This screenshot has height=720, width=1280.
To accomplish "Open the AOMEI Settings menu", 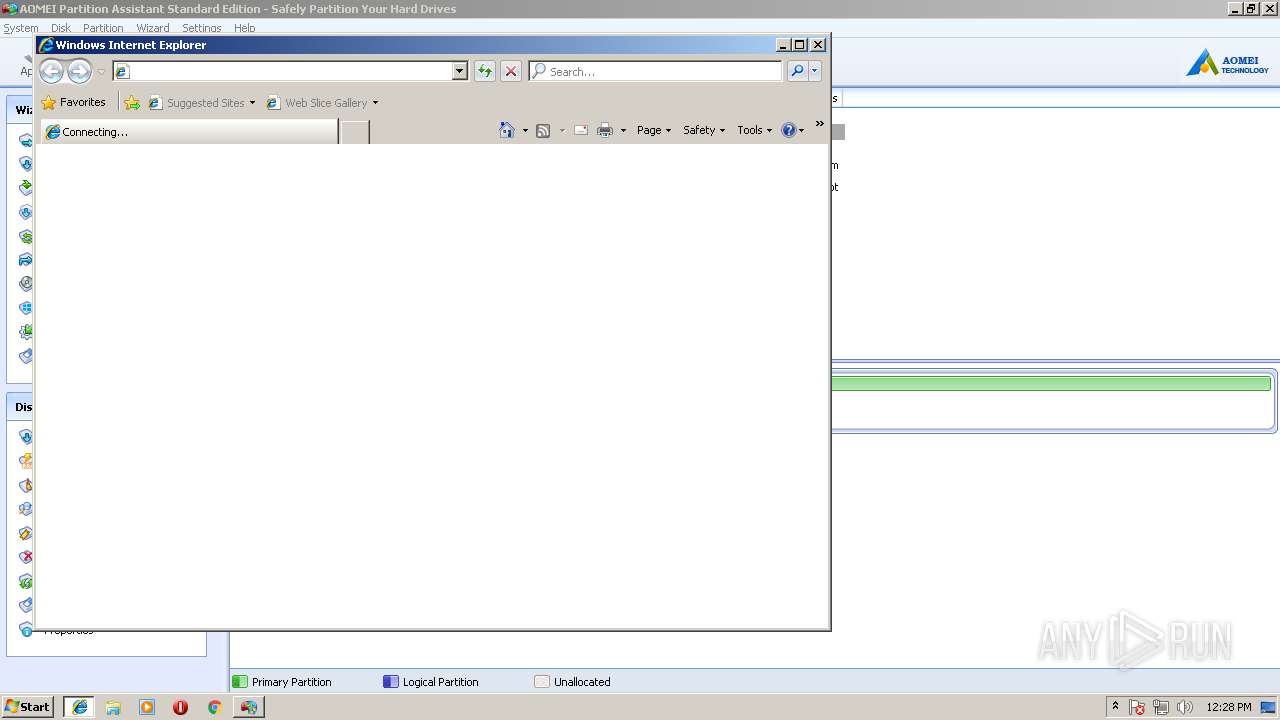I will click(x=202, y=28).
